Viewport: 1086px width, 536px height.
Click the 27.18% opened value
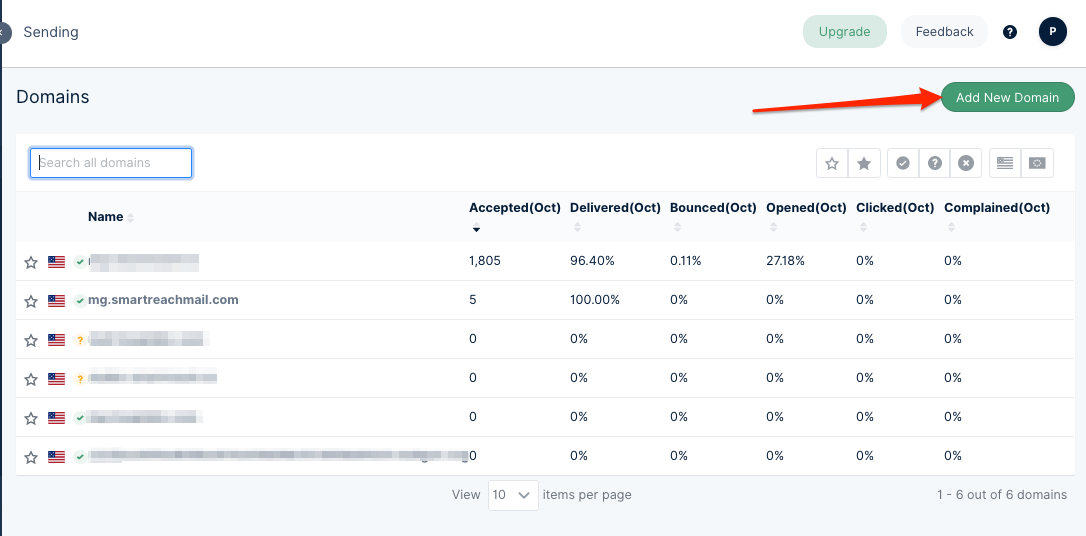coord(785,261)
